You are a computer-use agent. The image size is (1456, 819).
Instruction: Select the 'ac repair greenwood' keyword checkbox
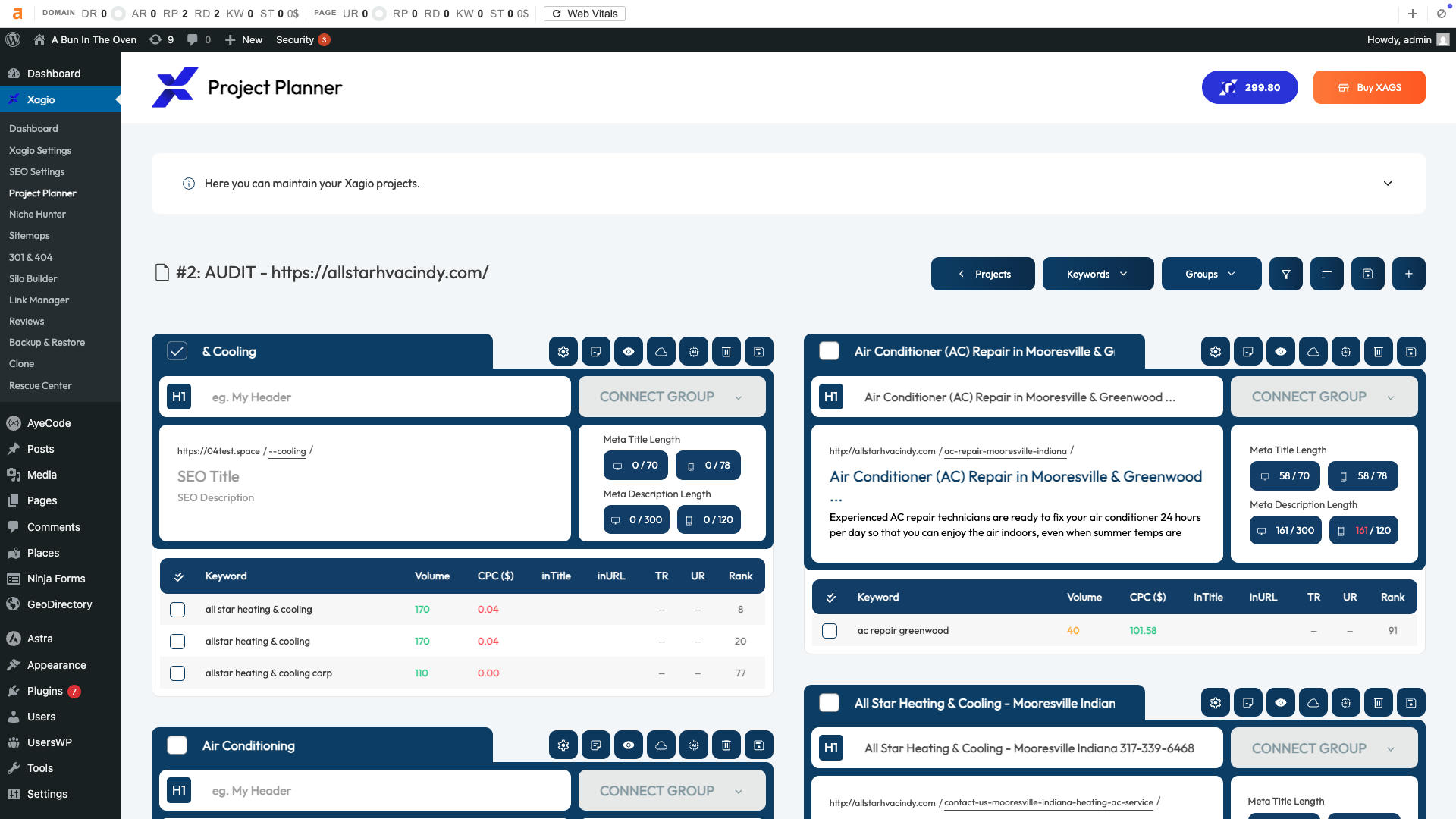tap(830, 631)
